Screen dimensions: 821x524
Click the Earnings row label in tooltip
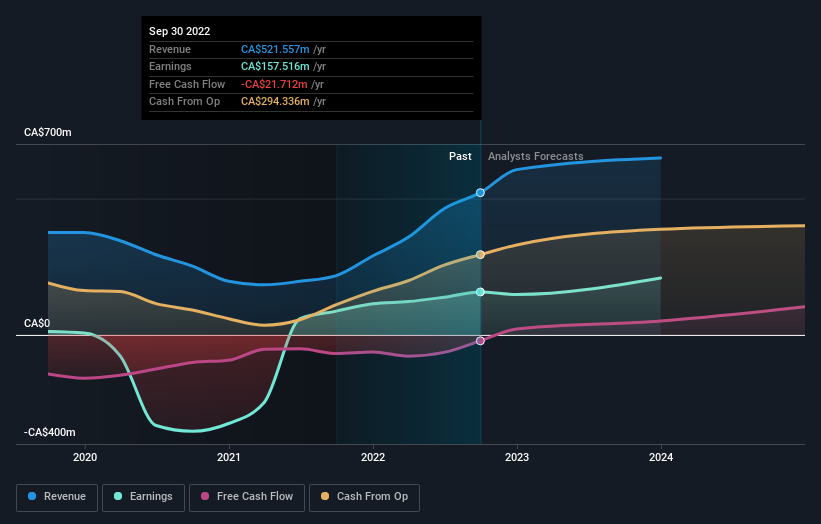pos(170,66)
